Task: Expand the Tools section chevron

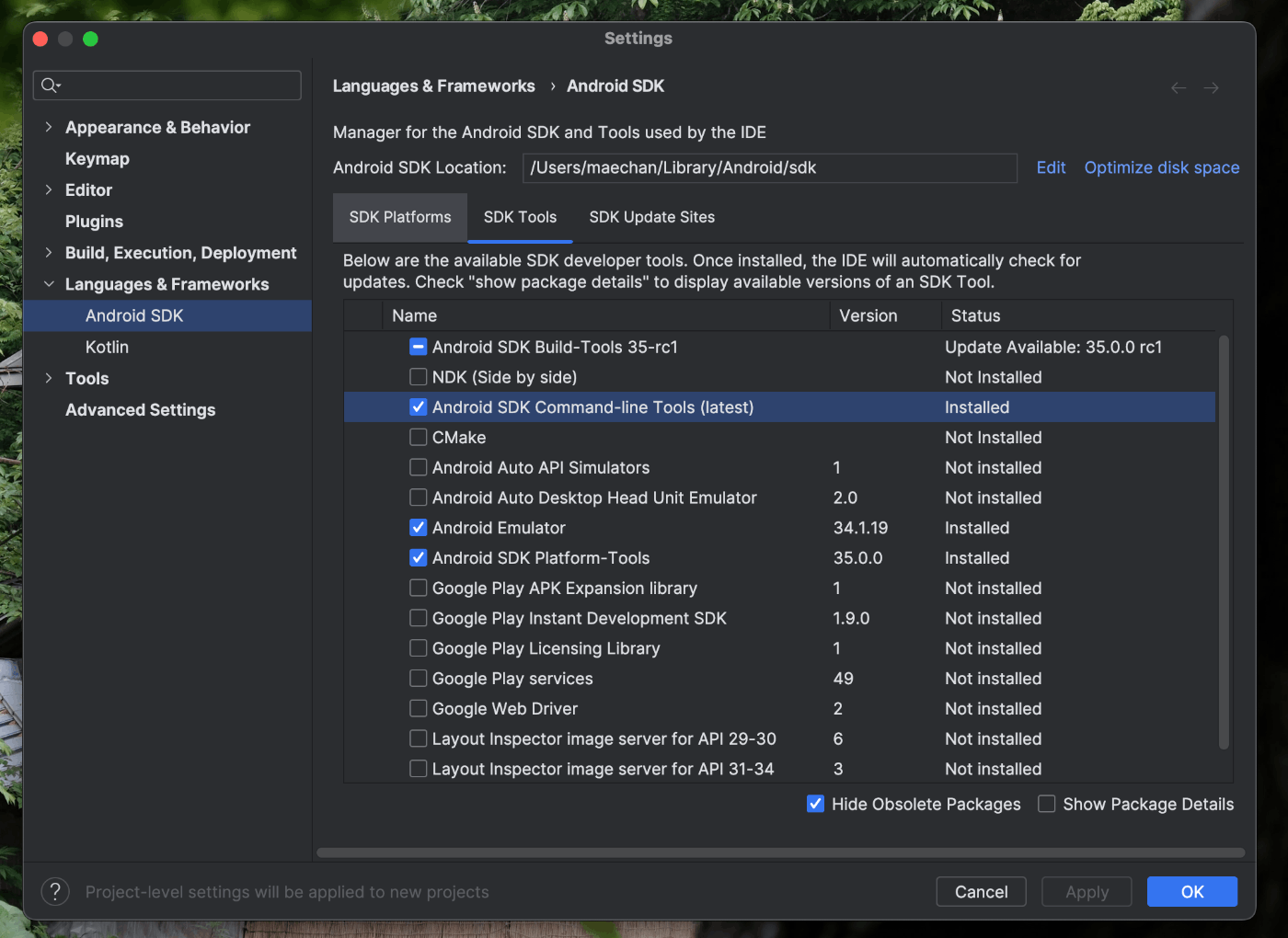Action: pyautogui.click(x=48, y=378)
